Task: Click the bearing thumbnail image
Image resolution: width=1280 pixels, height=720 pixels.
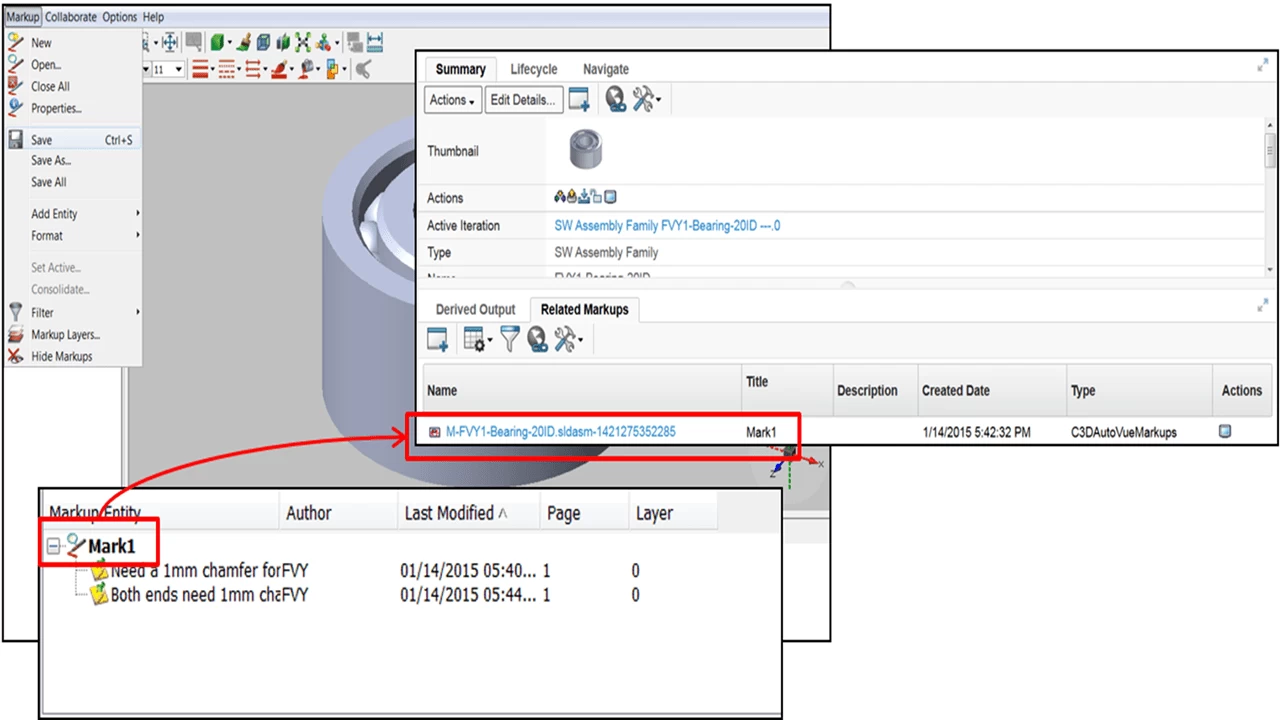Action: click(x=586, y=151)
